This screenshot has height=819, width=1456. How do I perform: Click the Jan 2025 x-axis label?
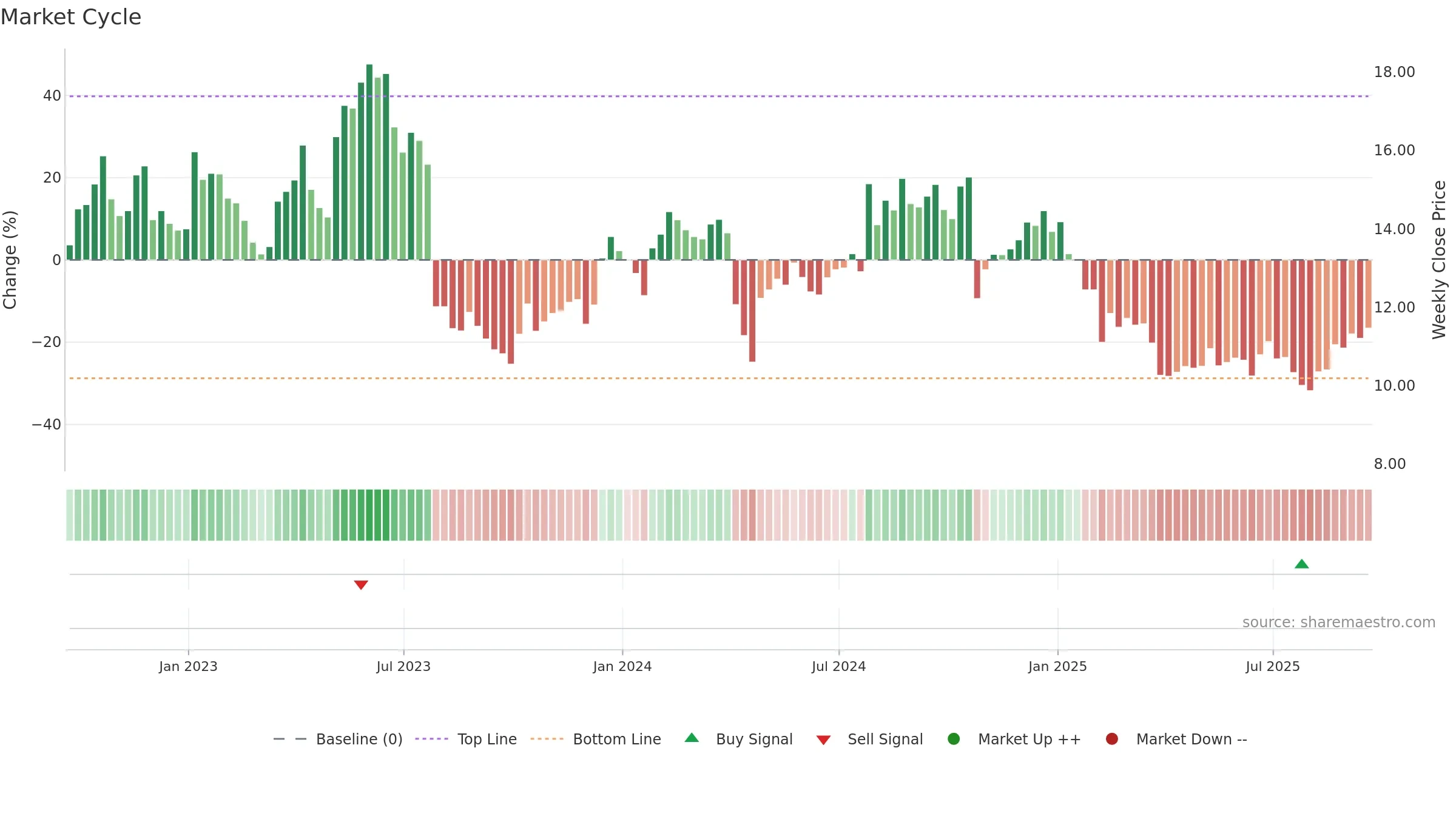(1057, 666)
